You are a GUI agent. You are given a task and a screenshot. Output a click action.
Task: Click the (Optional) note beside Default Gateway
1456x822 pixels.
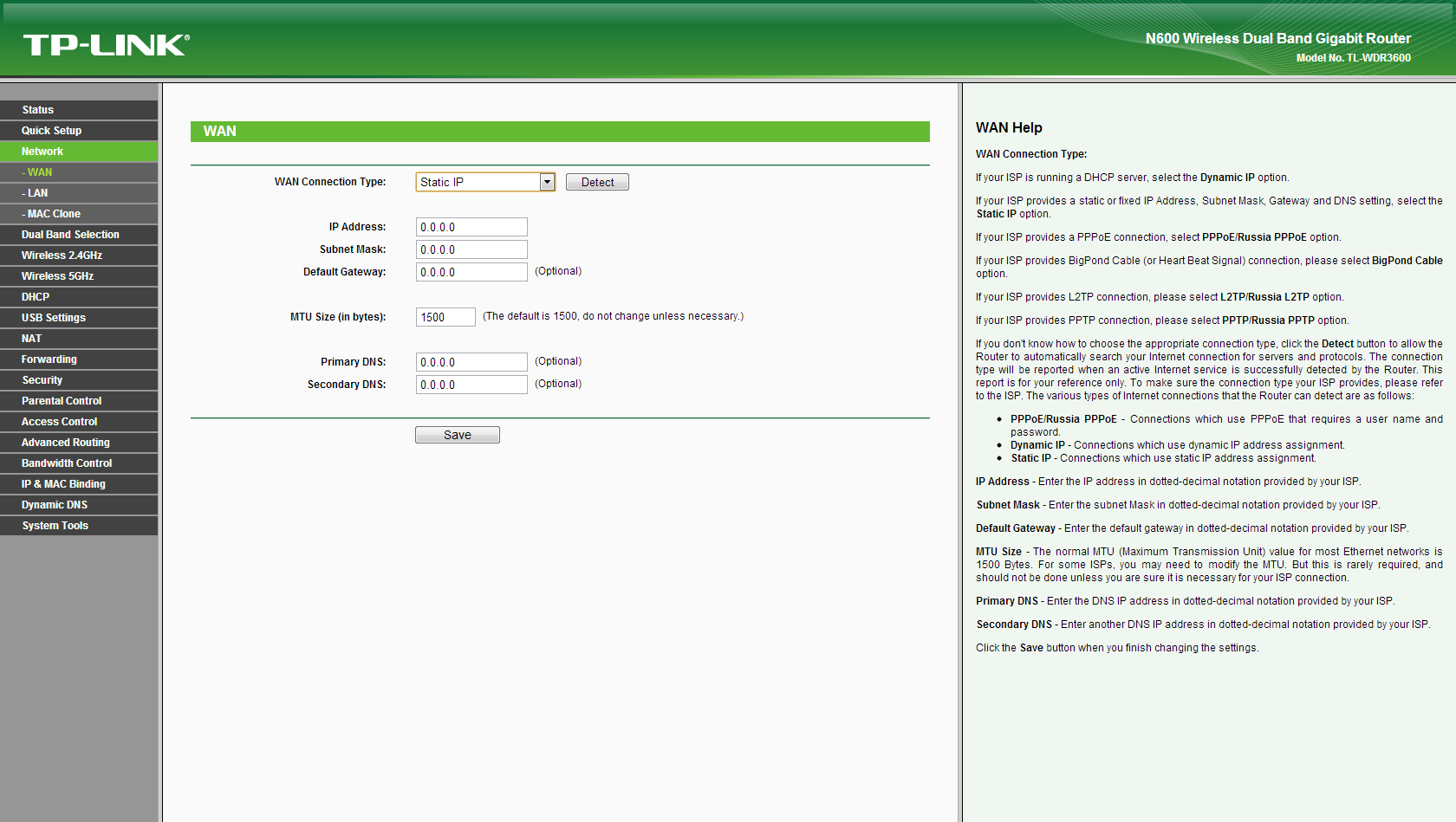pos(558,271)
